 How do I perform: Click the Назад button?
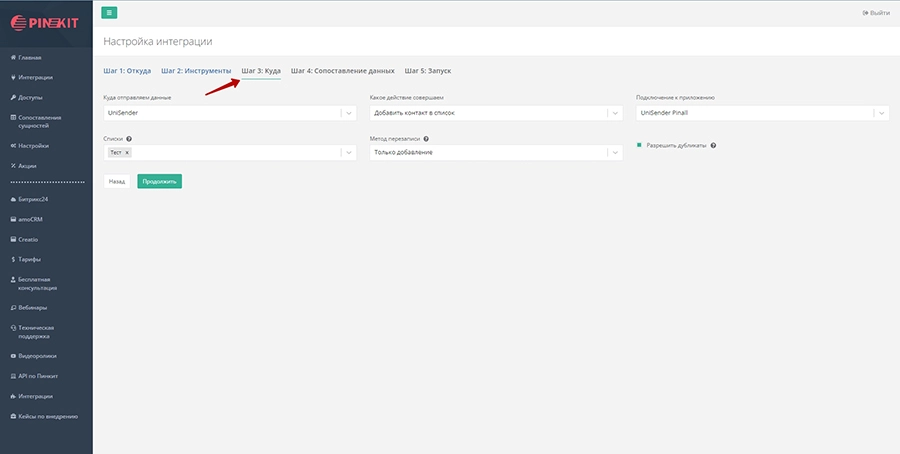pyautogui.click(x=117, y=182)
